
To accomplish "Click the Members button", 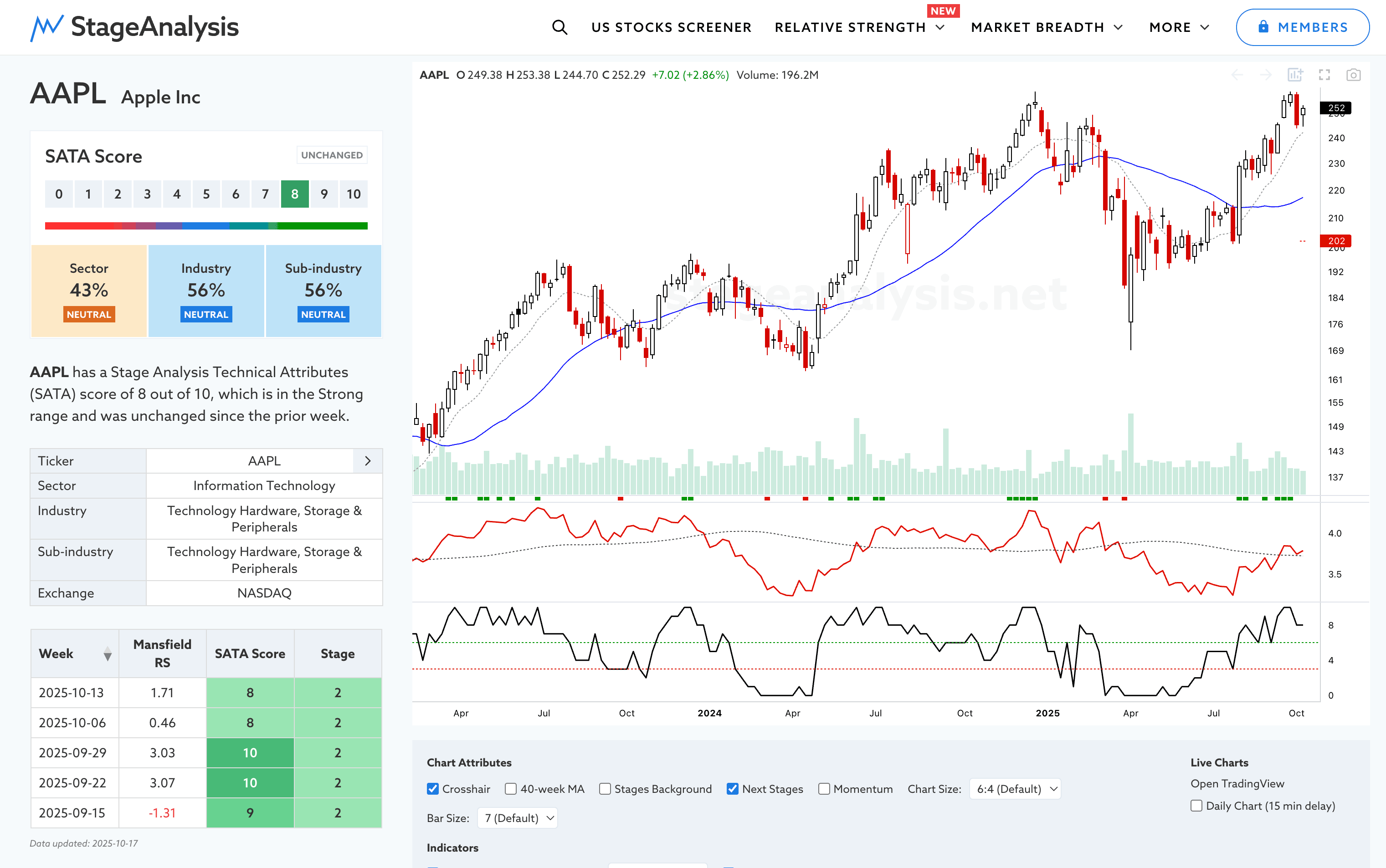I will [x=1302, y=27].
